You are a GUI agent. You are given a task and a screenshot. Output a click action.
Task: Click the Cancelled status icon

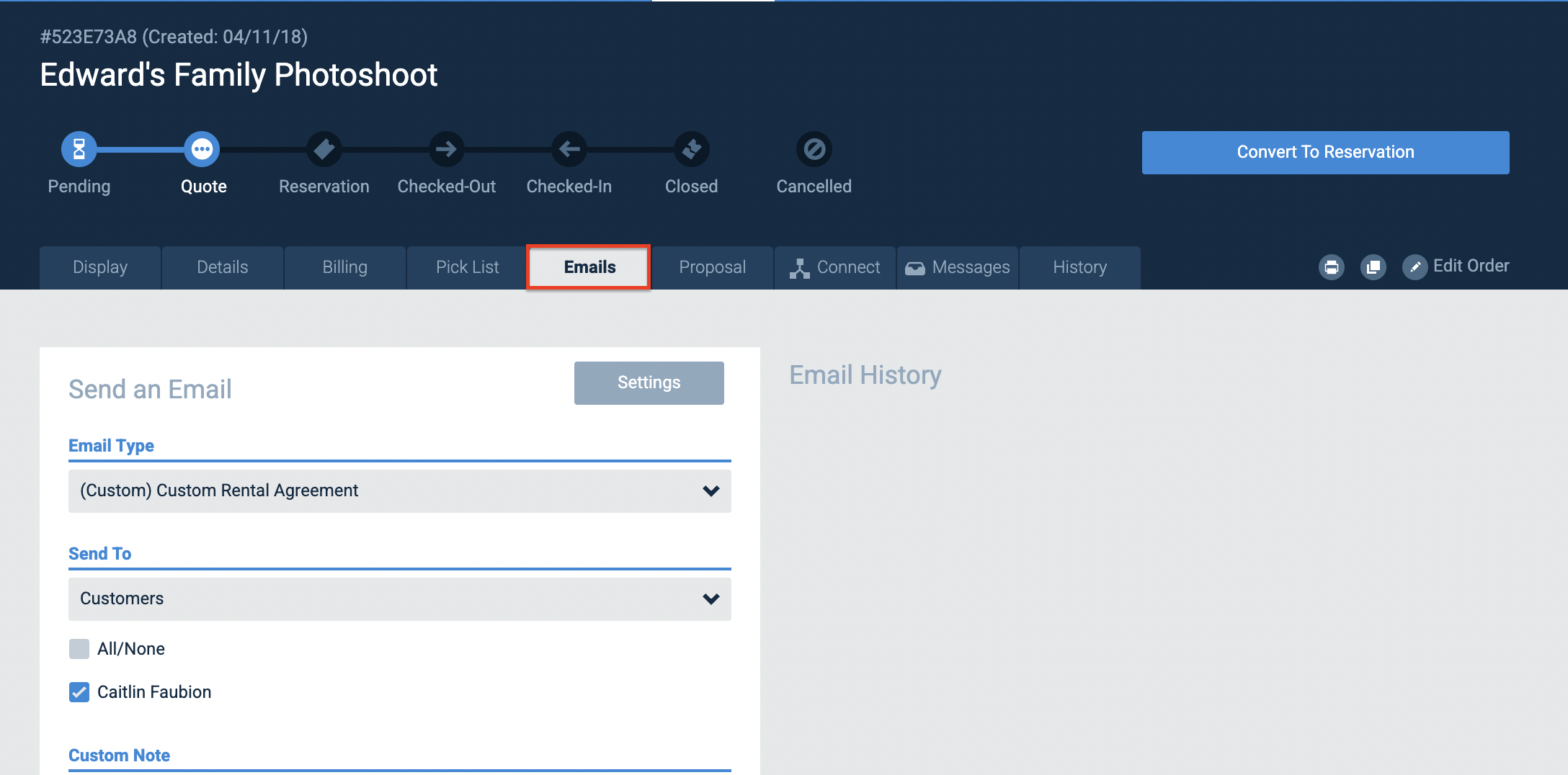click(814, 149)
